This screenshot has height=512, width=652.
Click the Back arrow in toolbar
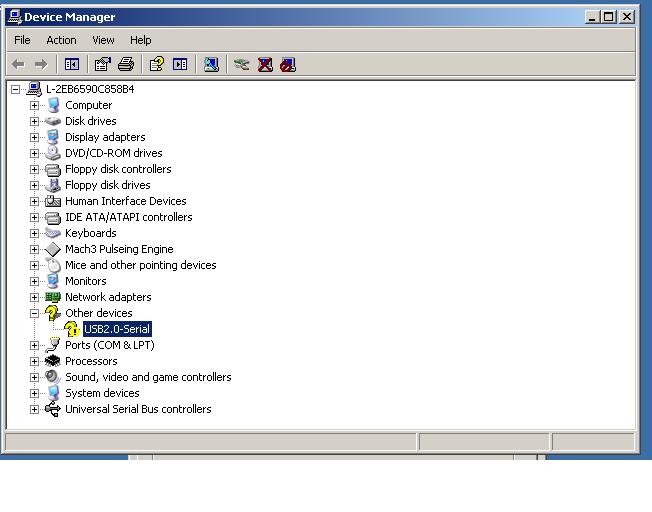pyautogui.click(x=18, y=64)
